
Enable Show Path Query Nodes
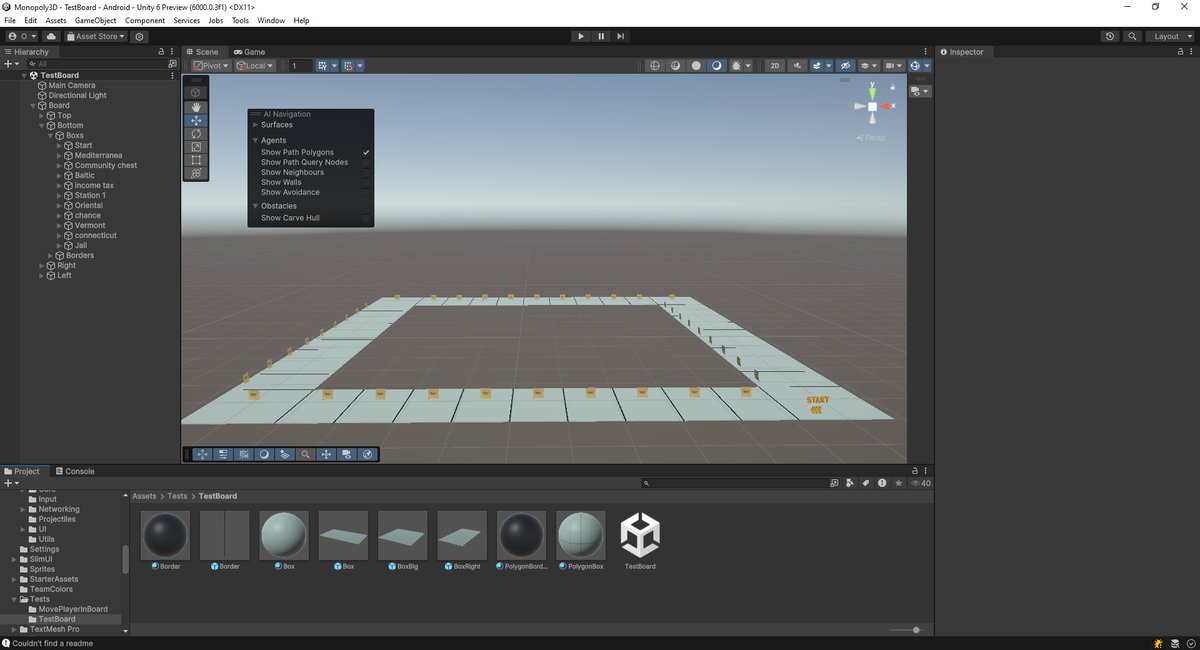click(x=366, y=162)
